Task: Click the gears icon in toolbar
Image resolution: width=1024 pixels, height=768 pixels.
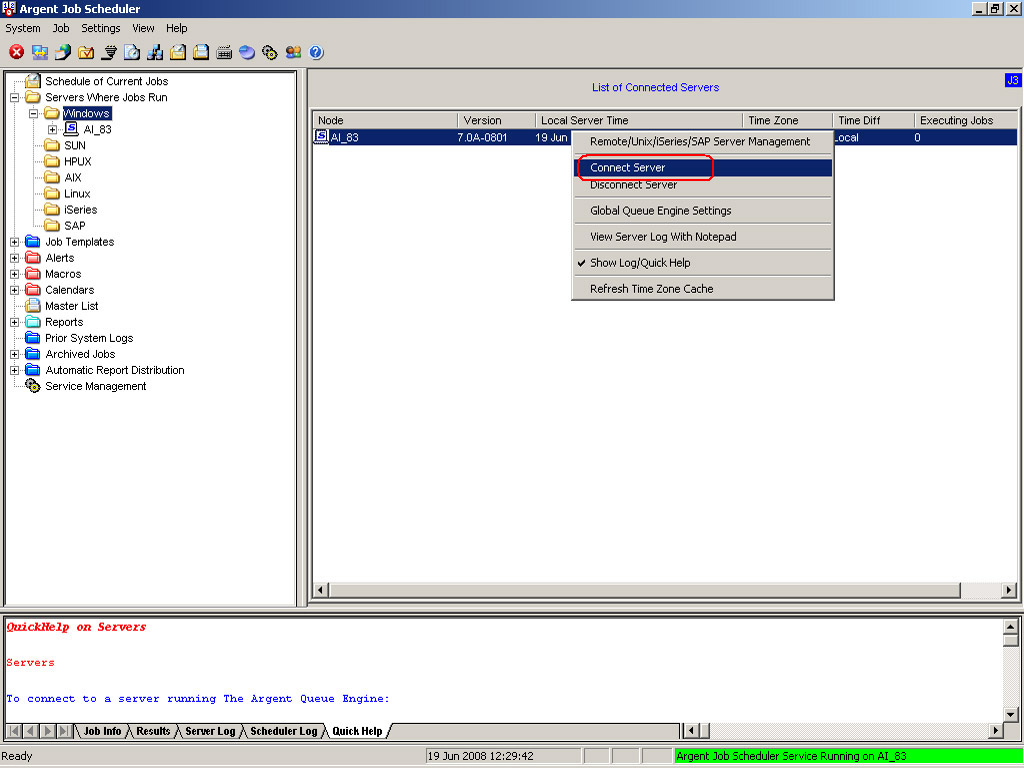Action: coord(270,52)
